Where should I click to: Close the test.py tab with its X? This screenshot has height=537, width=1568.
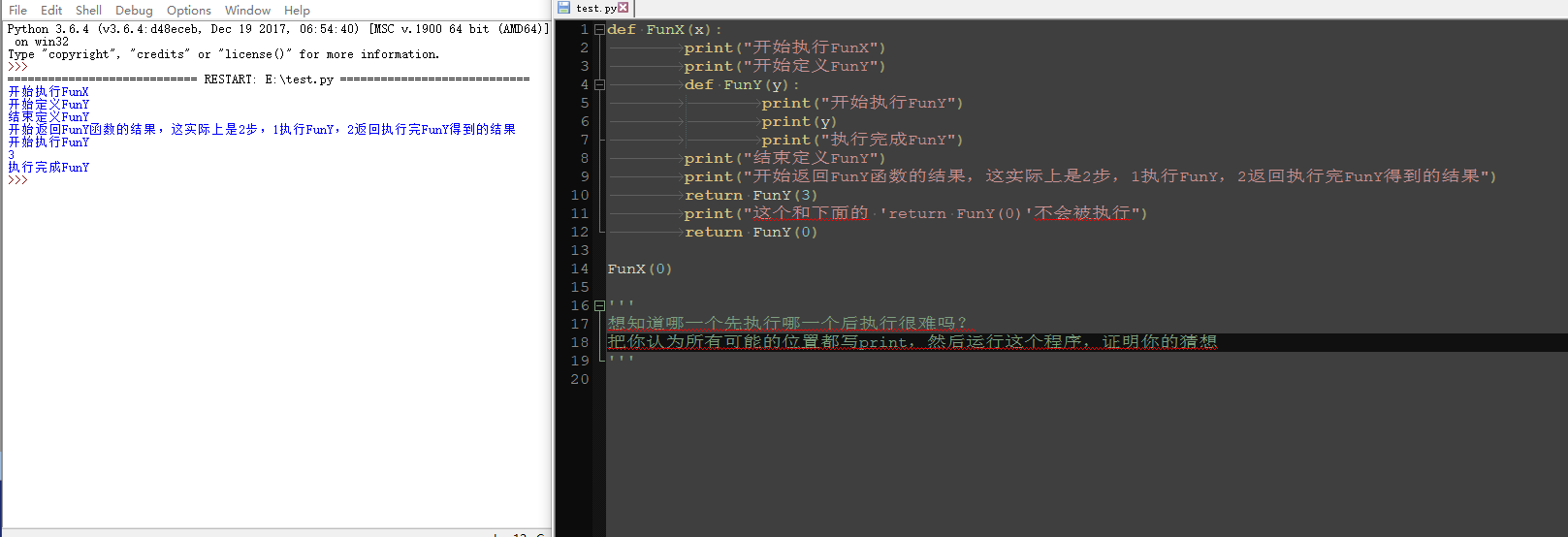(624, 8)
